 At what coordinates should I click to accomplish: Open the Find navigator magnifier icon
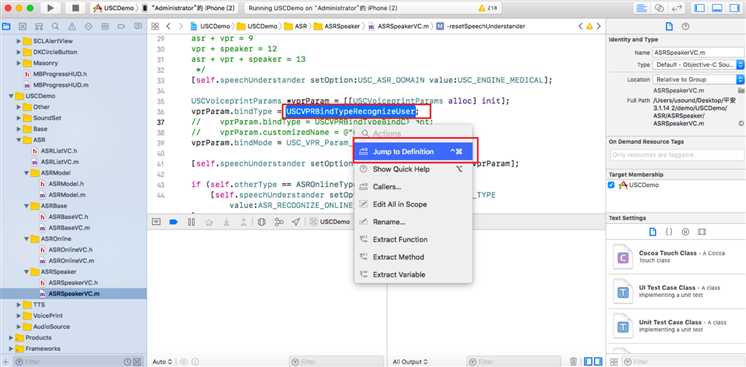click(56, 26)
